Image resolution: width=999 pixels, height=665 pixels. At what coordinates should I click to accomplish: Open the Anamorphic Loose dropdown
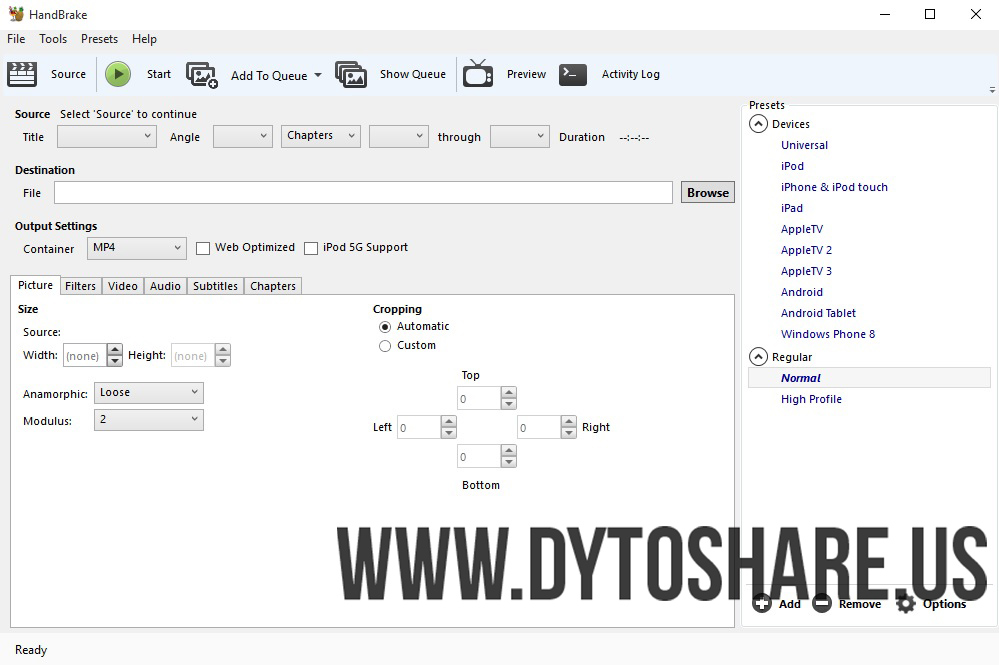(x=148, y=393)
